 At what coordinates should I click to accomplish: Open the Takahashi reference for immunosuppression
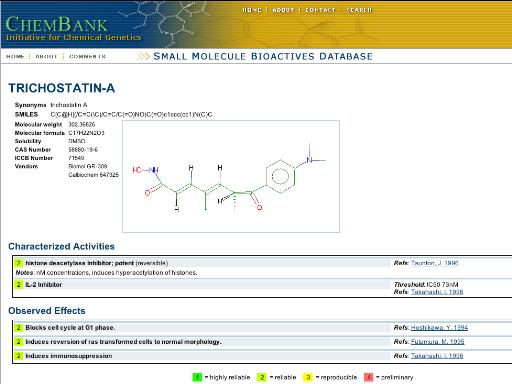tap(437, 356)
